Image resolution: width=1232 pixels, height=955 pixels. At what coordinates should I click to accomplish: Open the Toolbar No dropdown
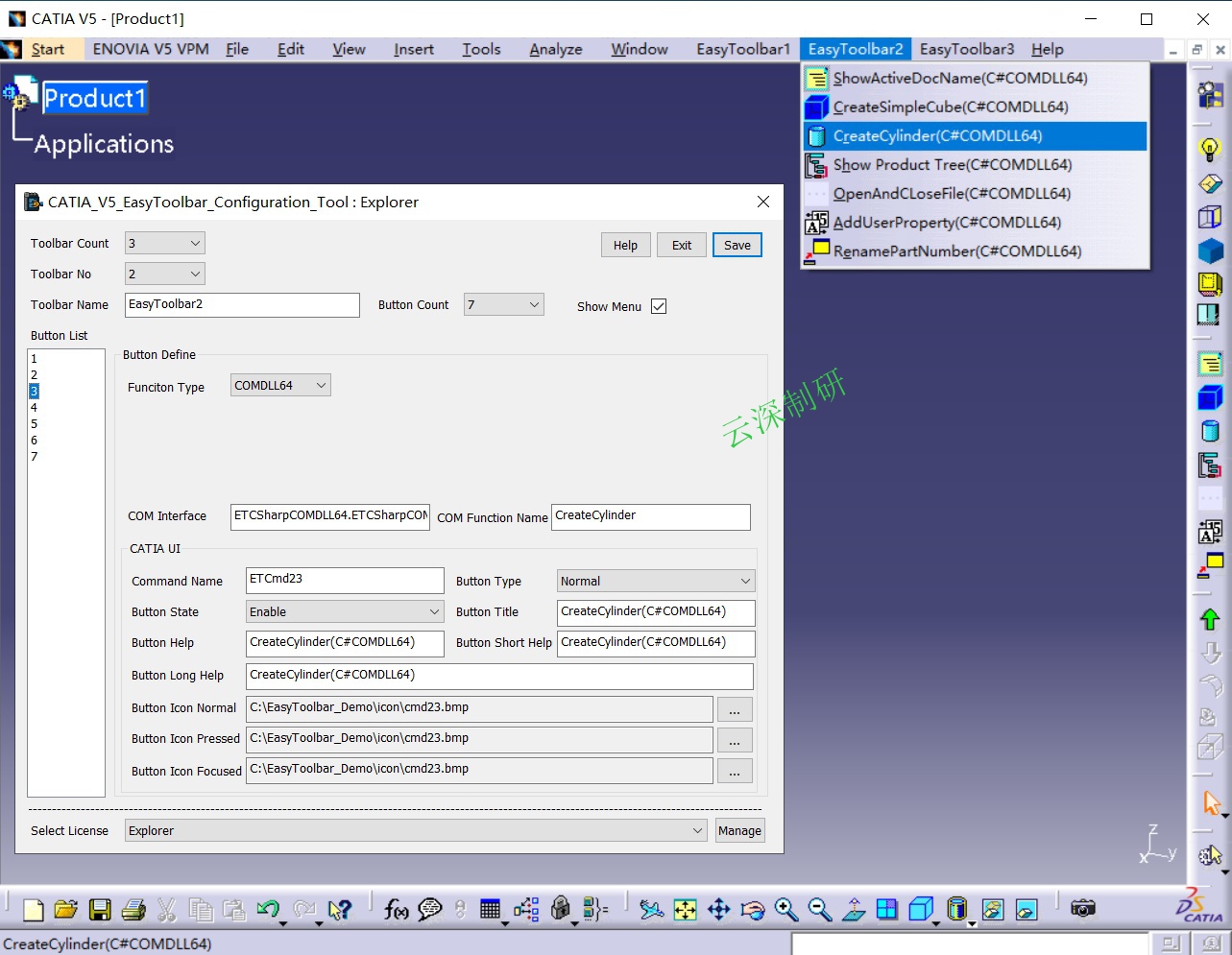pos(165,275)
